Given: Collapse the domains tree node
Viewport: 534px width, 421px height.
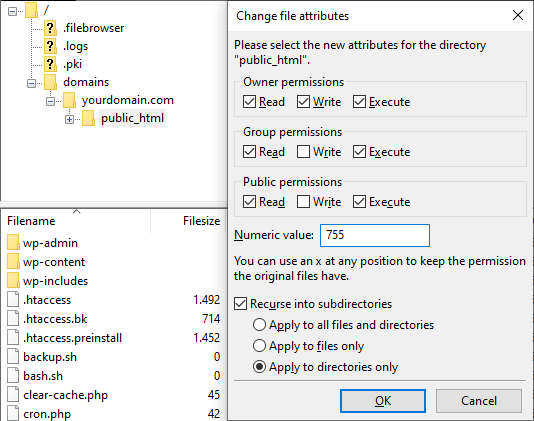Looking at the screenshot, I should [x=31, y=83].
